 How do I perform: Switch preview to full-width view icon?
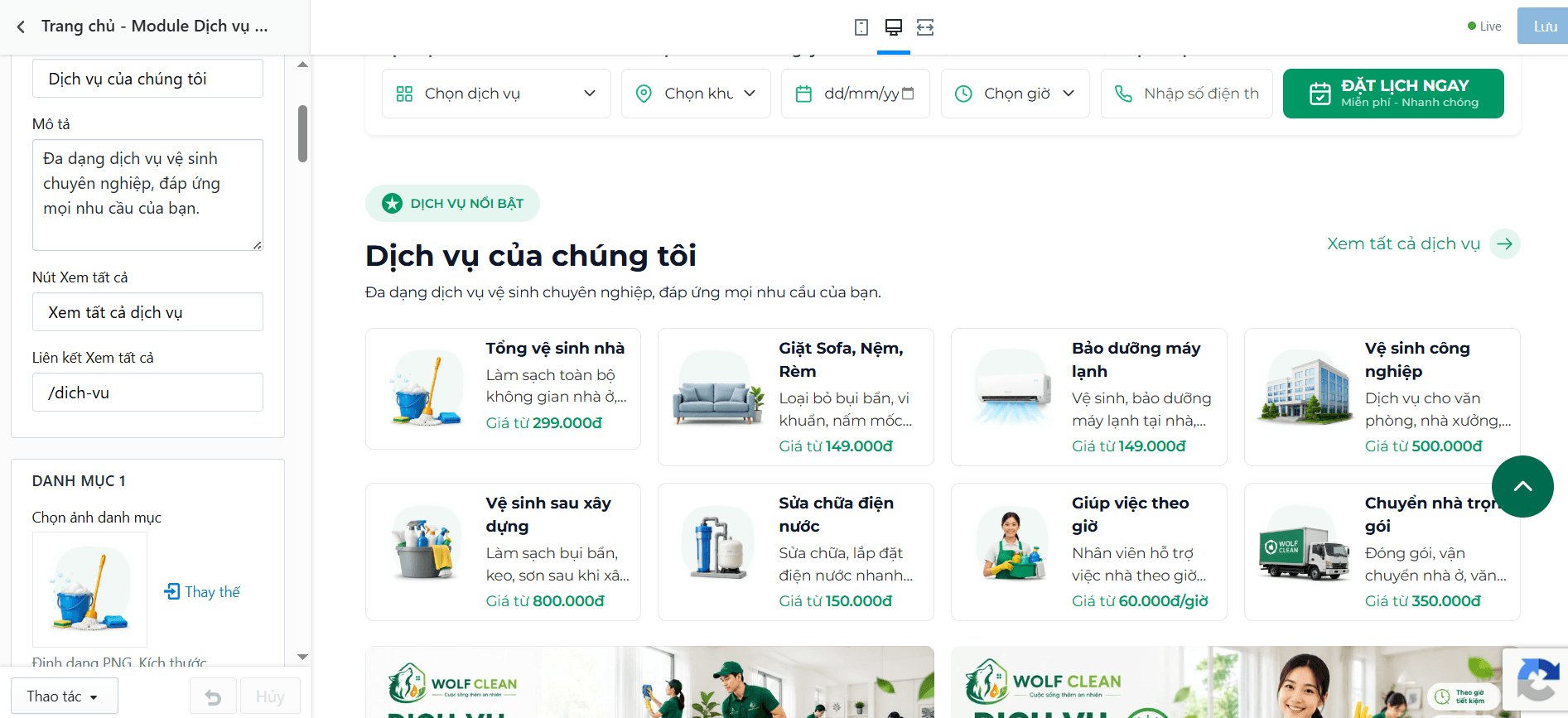tap(925, 27)
